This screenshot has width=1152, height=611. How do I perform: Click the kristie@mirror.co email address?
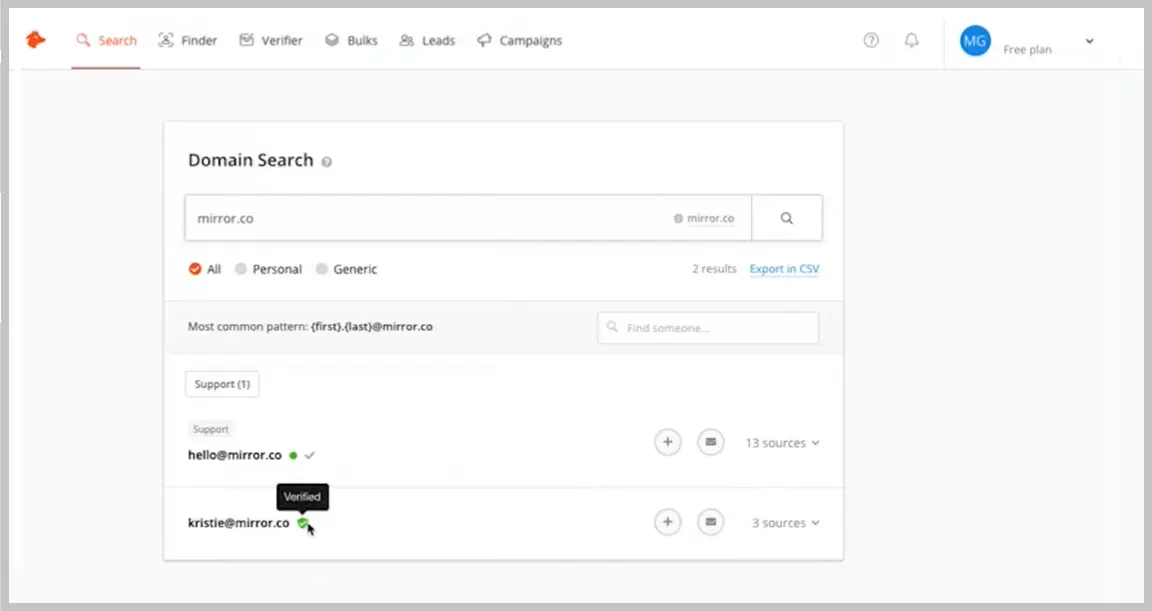tap(239, 523)
